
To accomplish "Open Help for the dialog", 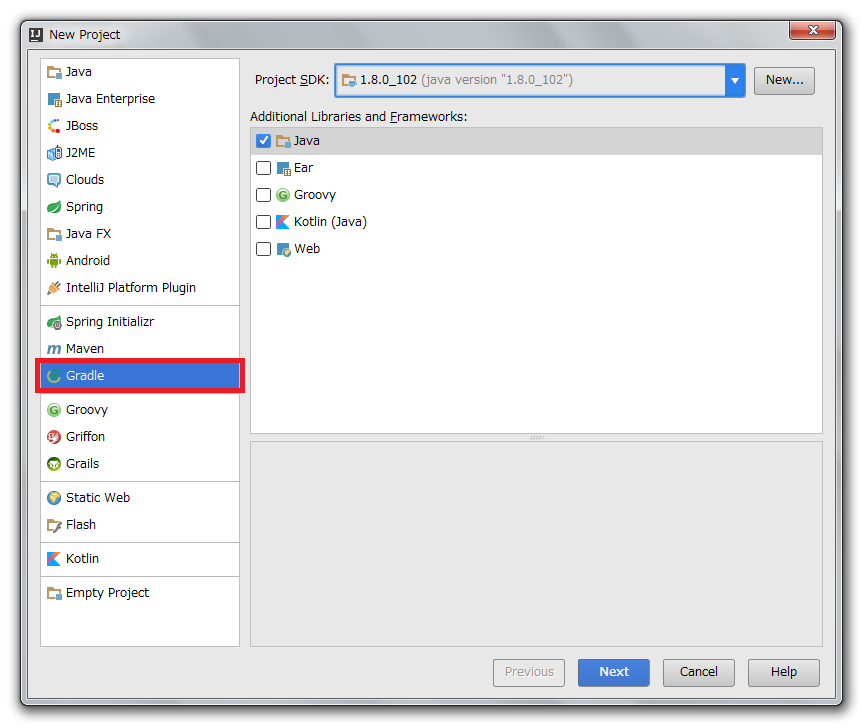I will 784,672.
